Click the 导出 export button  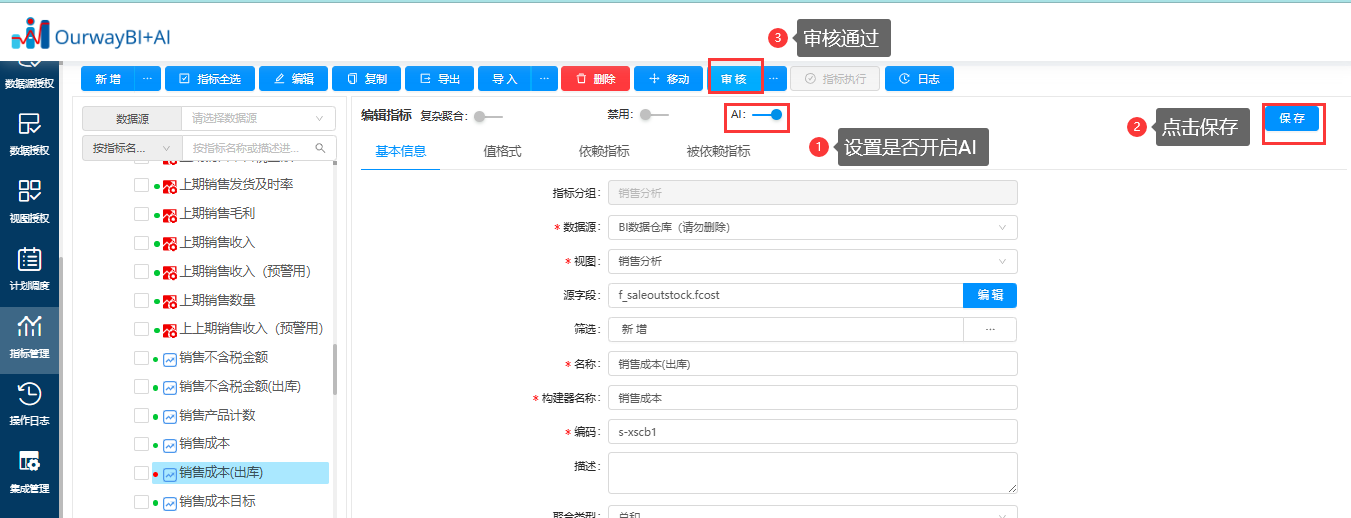click(x=439, y=79)
